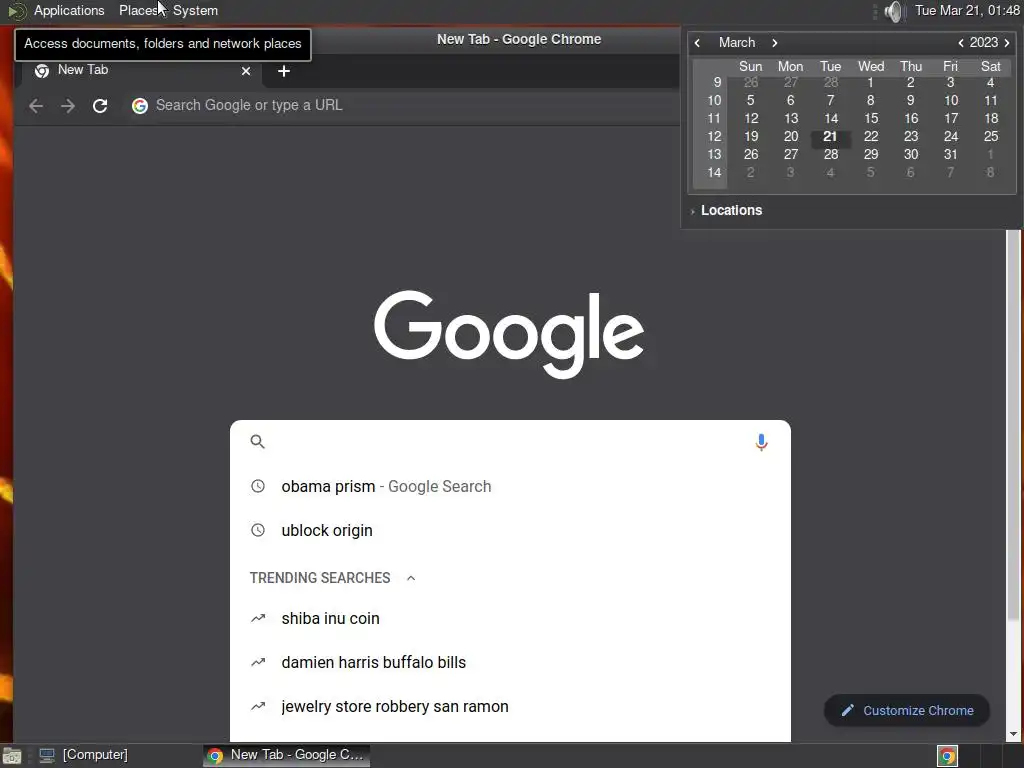Viewport: 1024px width, 768px height.
Task: Click the scroll down arrow of the page scrollbar
Action: [1014, 734]
